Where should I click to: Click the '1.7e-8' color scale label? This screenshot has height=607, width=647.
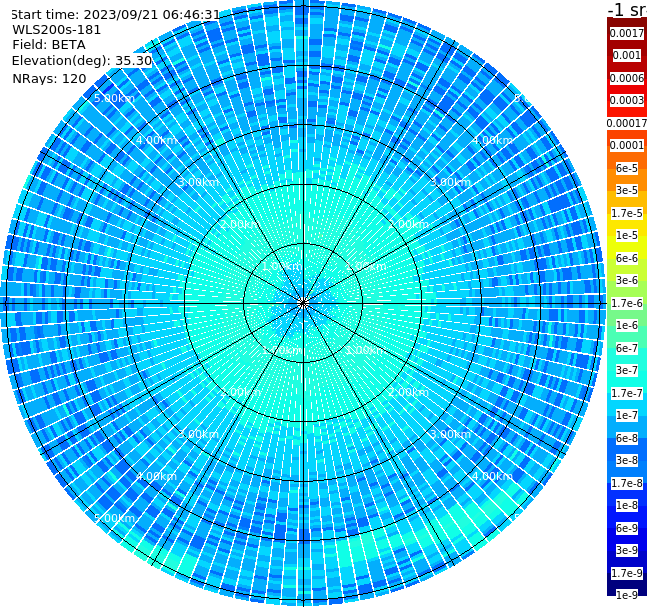627,483
